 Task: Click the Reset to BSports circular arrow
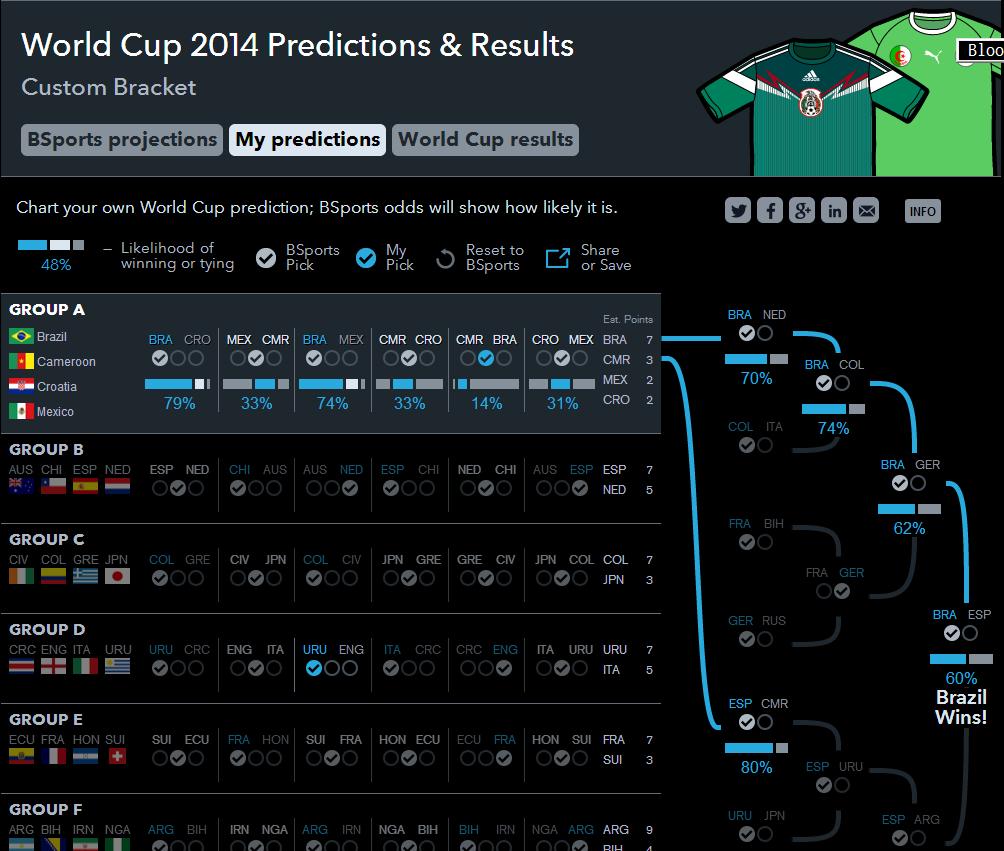click(445, 259)
